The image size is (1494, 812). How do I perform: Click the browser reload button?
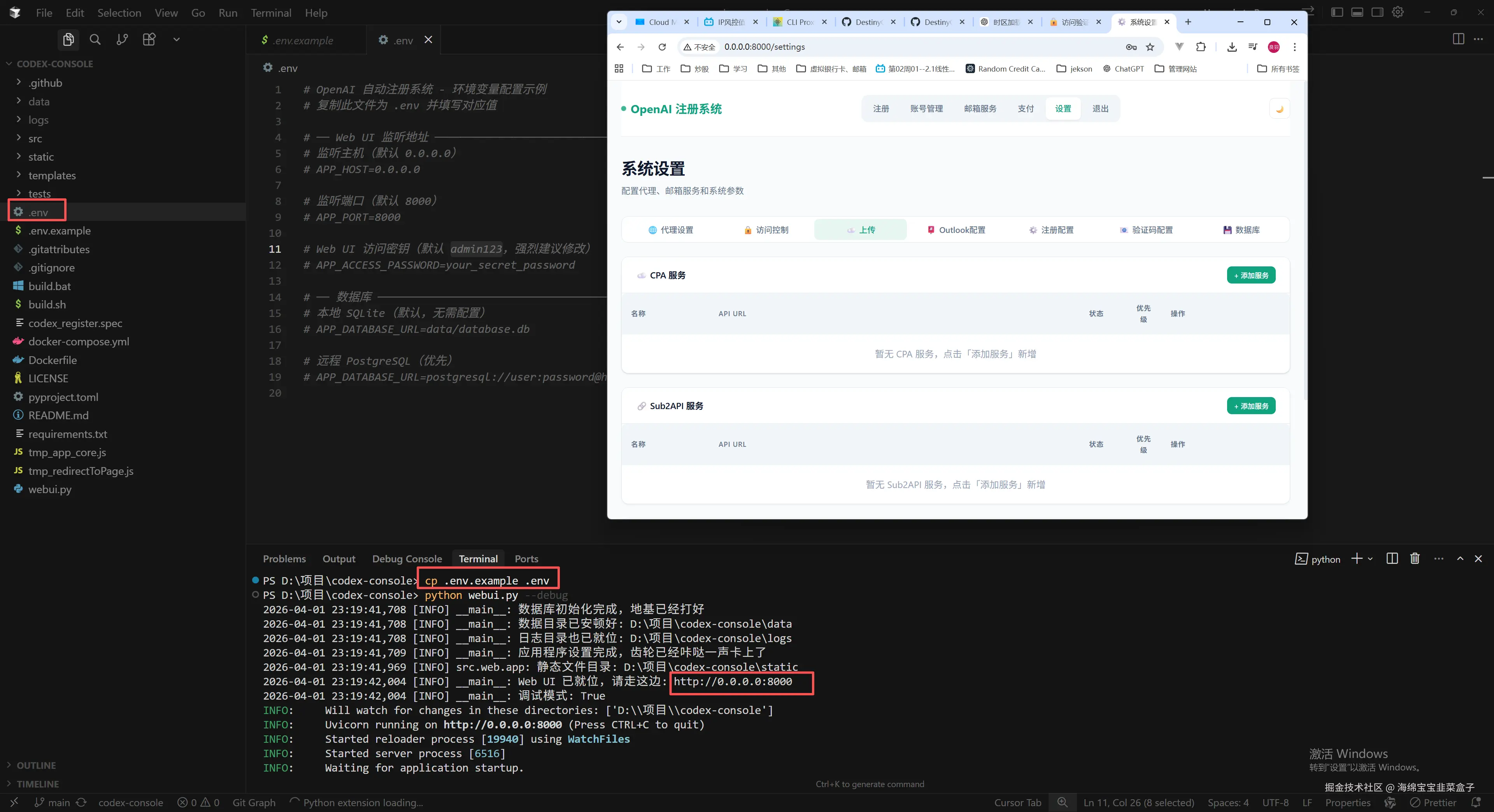tap(662, 47)
